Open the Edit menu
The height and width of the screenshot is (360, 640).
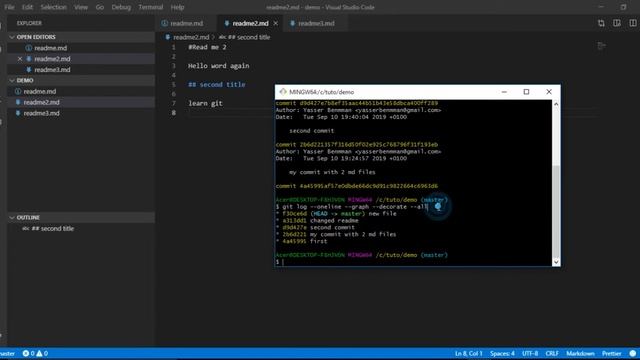[x=27, y=7]
